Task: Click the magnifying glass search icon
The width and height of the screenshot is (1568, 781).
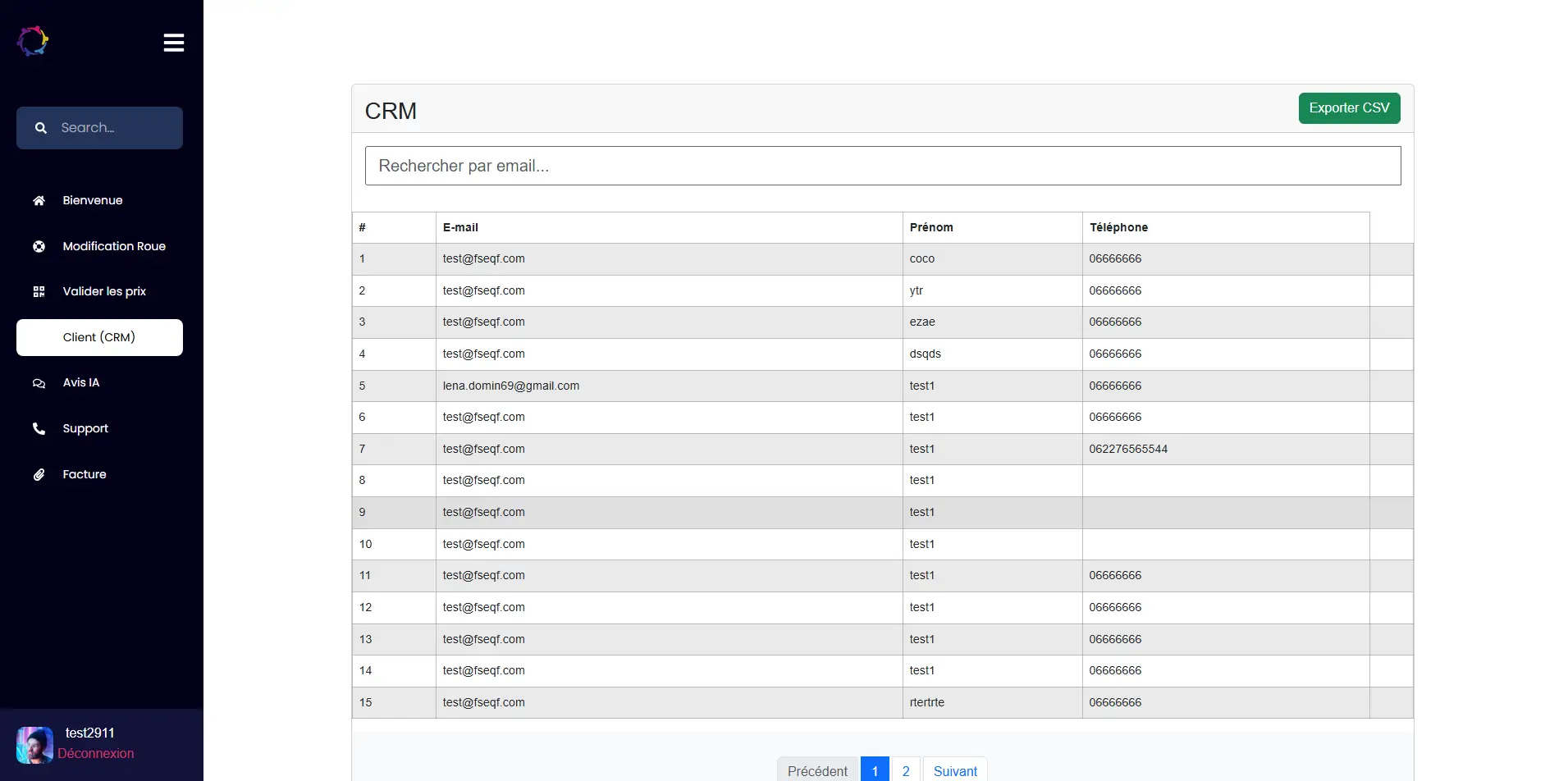Action: 40,128
